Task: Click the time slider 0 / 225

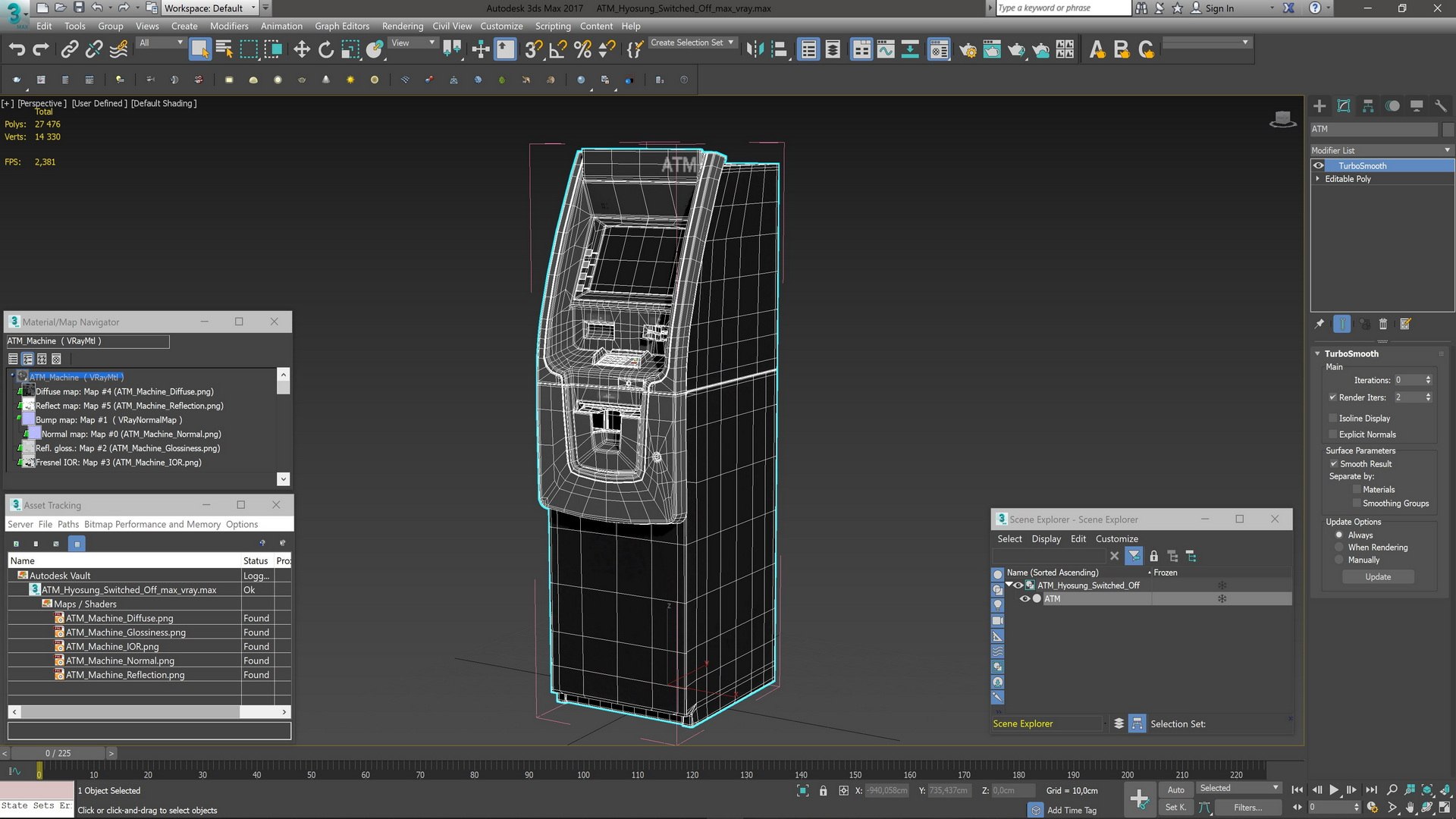Action: pos(58,753)
